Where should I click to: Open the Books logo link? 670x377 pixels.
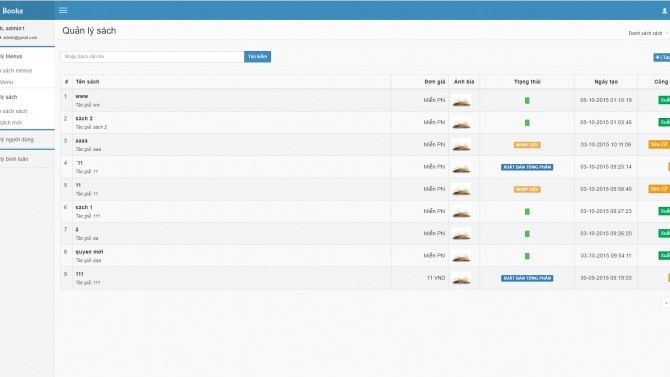(x=13, y=11)
